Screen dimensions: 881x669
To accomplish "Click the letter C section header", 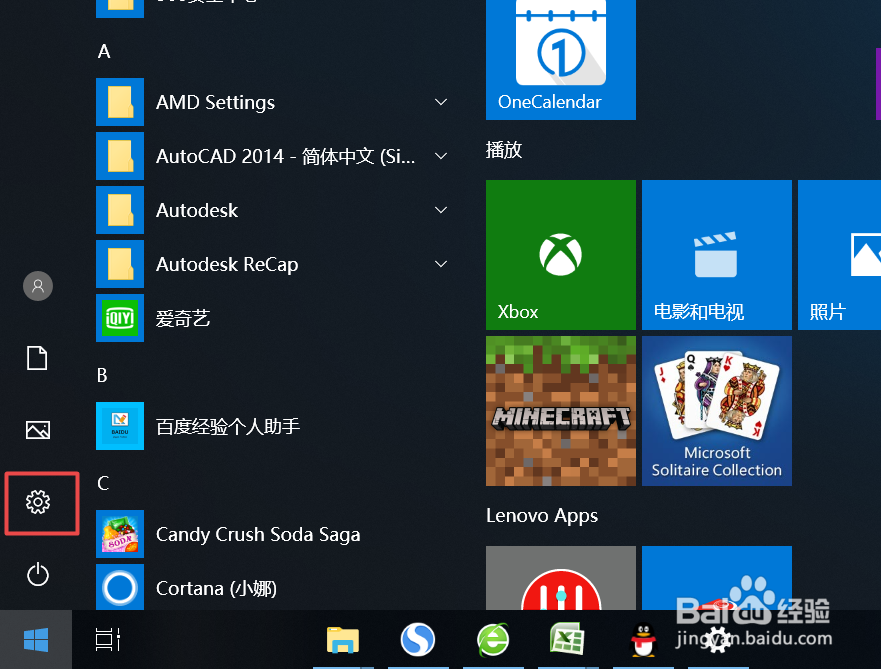I will [x=103, y=483].
